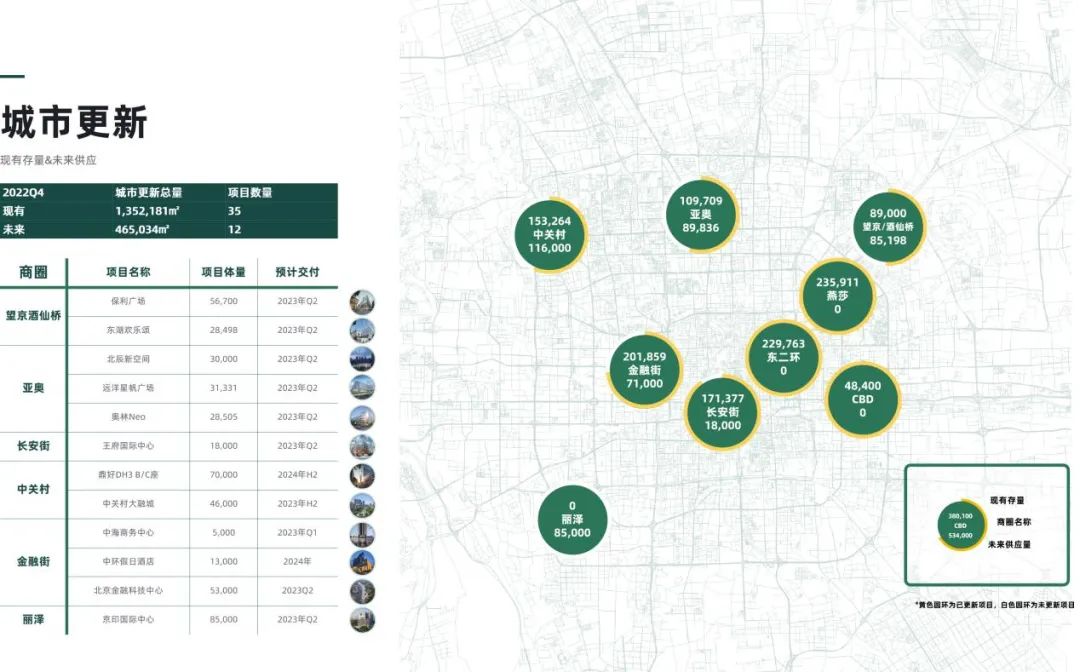The height and width of the screenshot is (672, 1080).
Task: Select the 亚奥 circle marker
Action: click(x=701, y=214)
